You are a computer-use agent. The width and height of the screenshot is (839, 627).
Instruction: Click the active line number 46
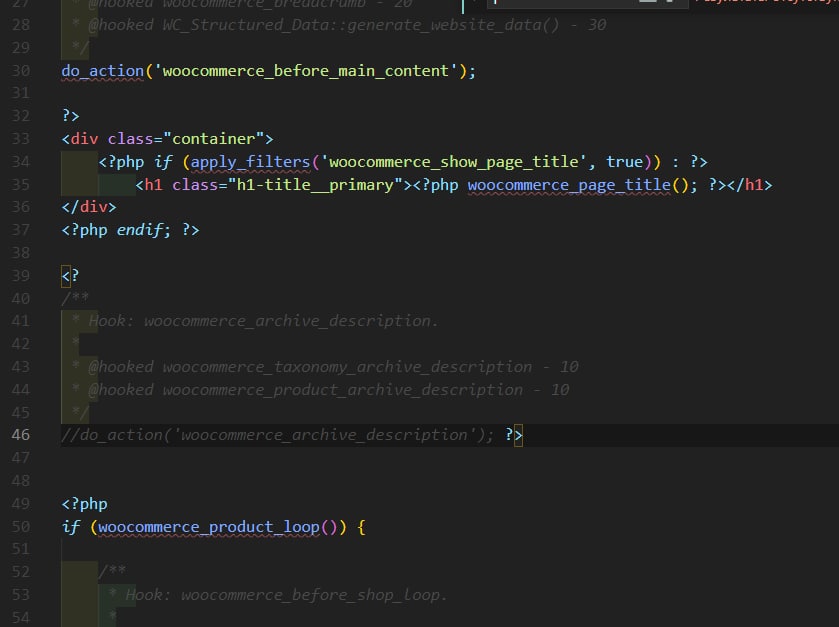pos(21,435)
